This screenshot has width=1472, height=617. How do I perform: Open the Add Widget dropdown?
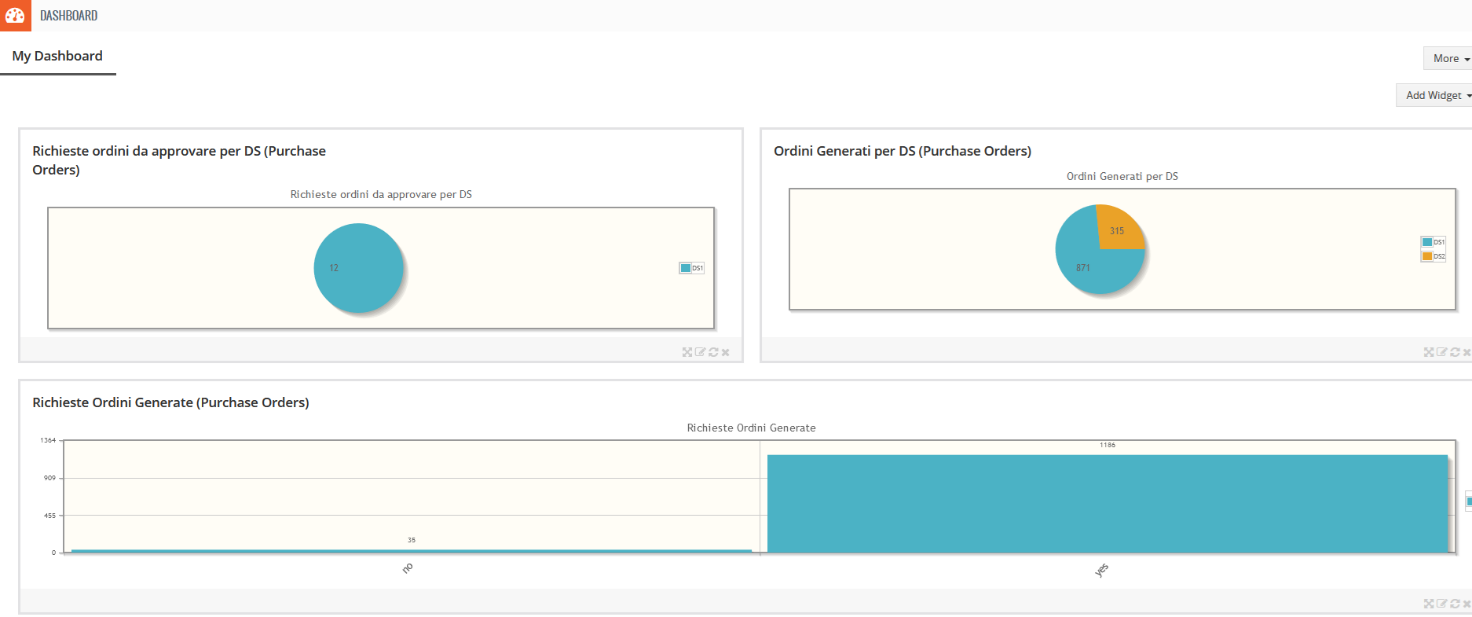(1438, 95)
